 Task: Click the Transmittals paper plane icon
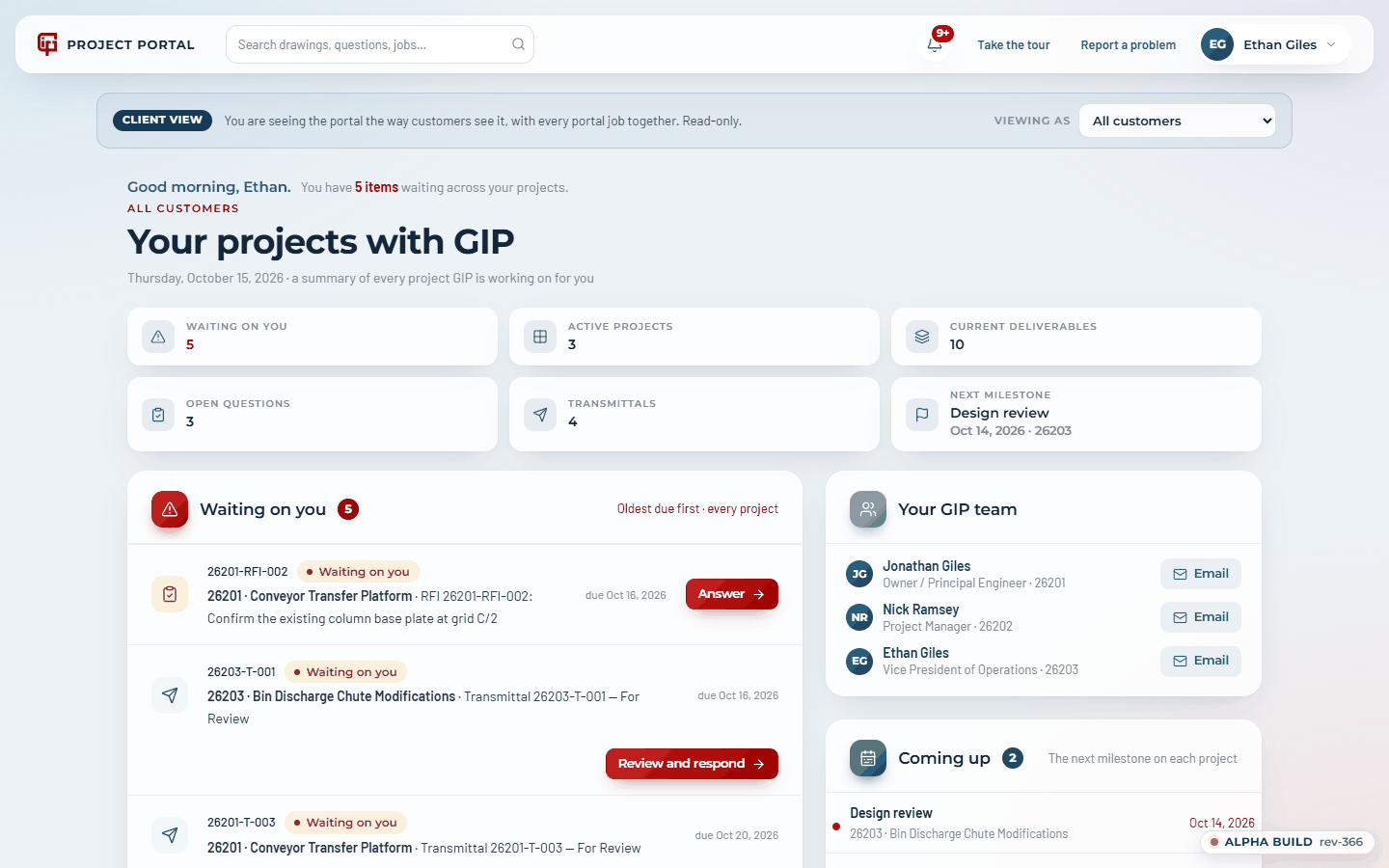coord(540,415)
